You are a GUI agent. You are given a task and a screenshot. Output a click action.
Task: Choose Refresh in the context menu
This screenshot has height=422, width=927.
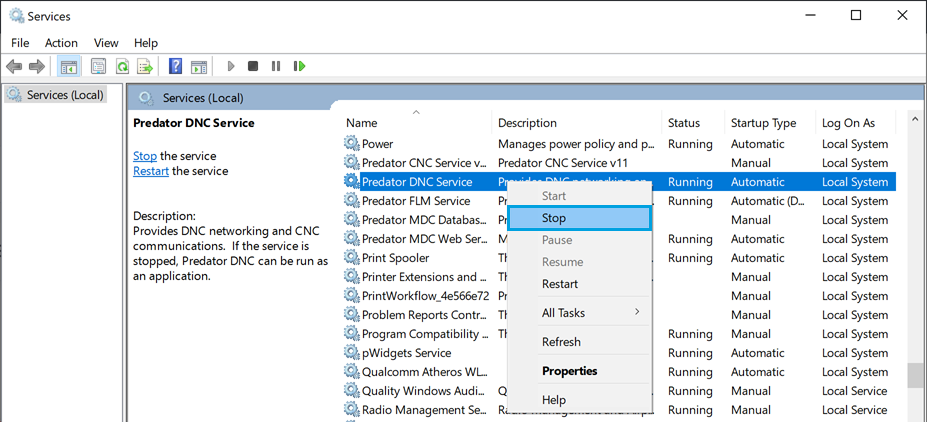(x=579, y=342)
